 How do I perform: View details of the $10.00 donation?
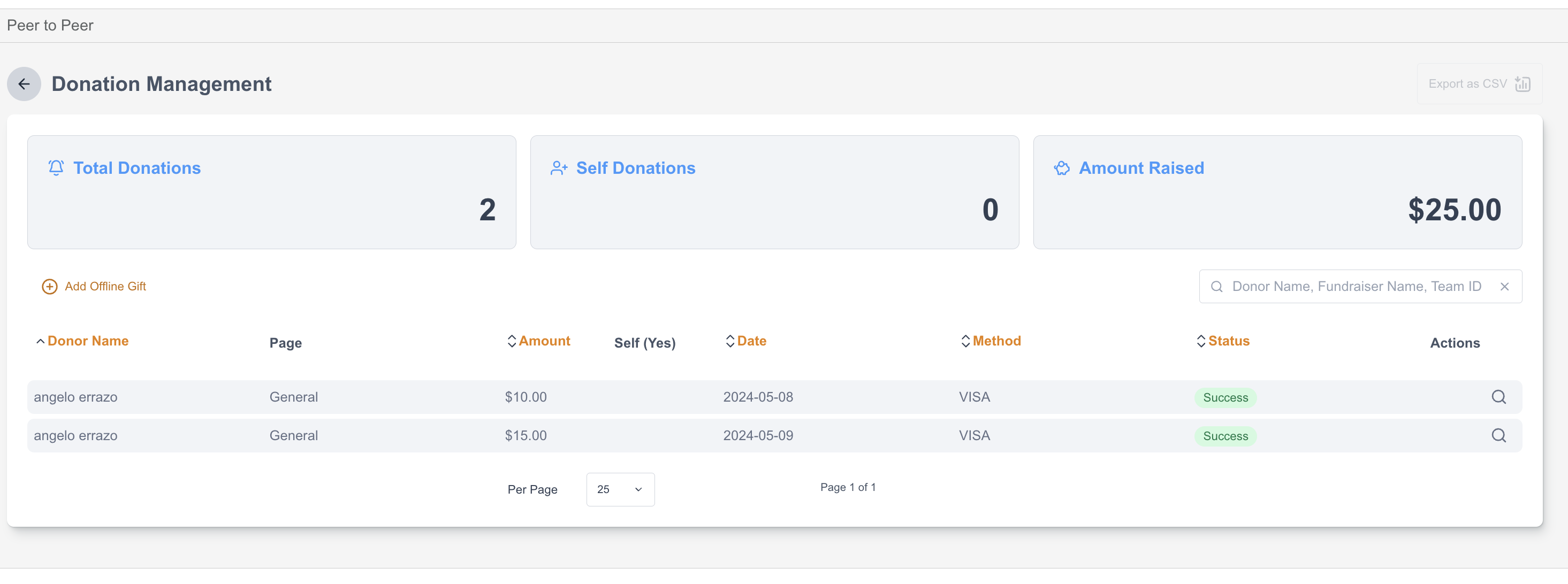point(1498,397)
